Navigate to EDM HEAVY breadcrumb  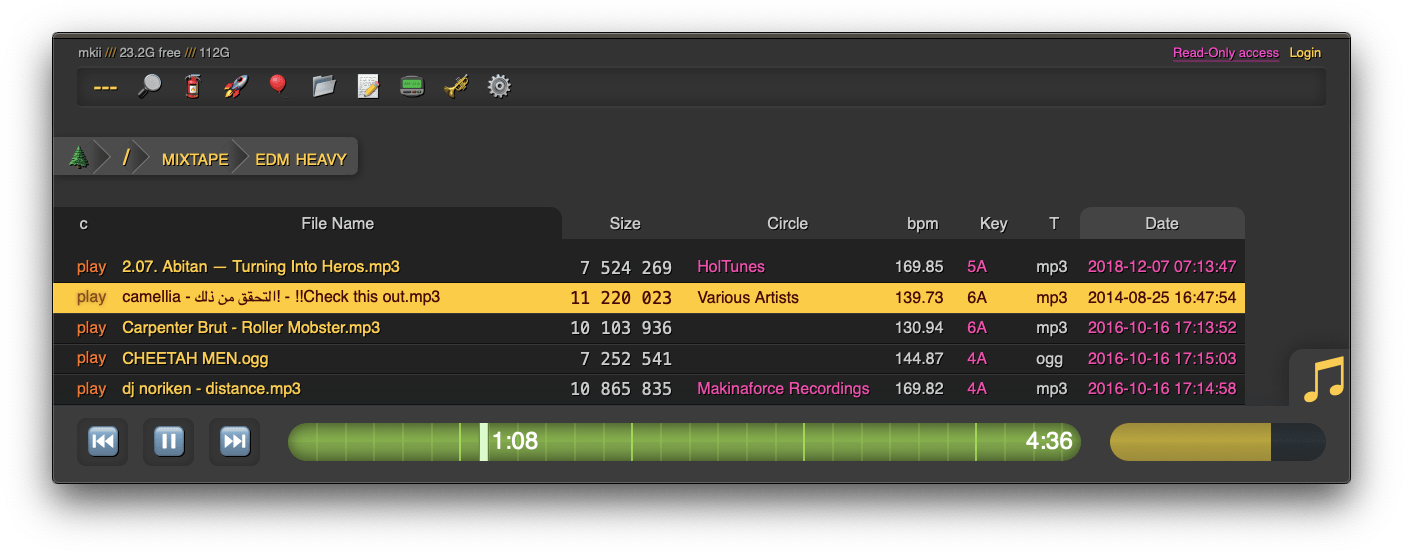pyautogui.click(x=301, y=159)
